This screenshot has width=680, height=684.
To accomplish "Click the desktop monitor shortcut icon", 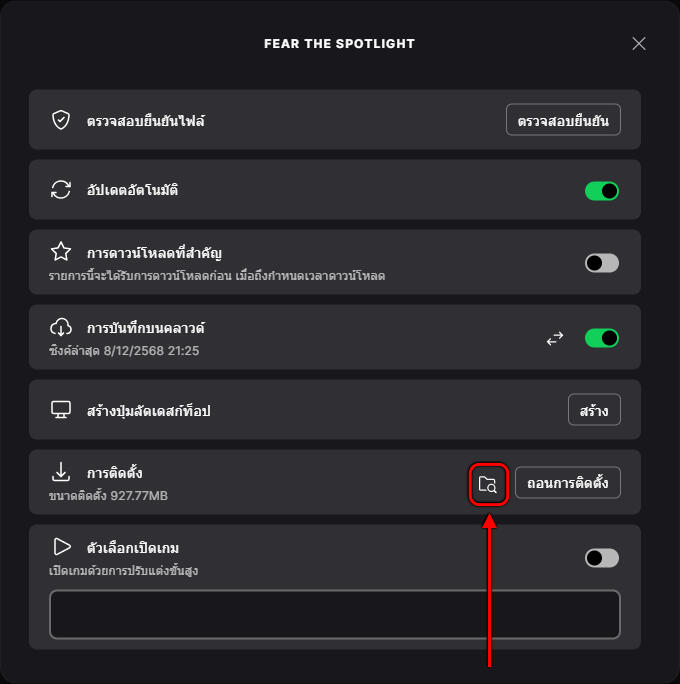I will tap(61, 410).
